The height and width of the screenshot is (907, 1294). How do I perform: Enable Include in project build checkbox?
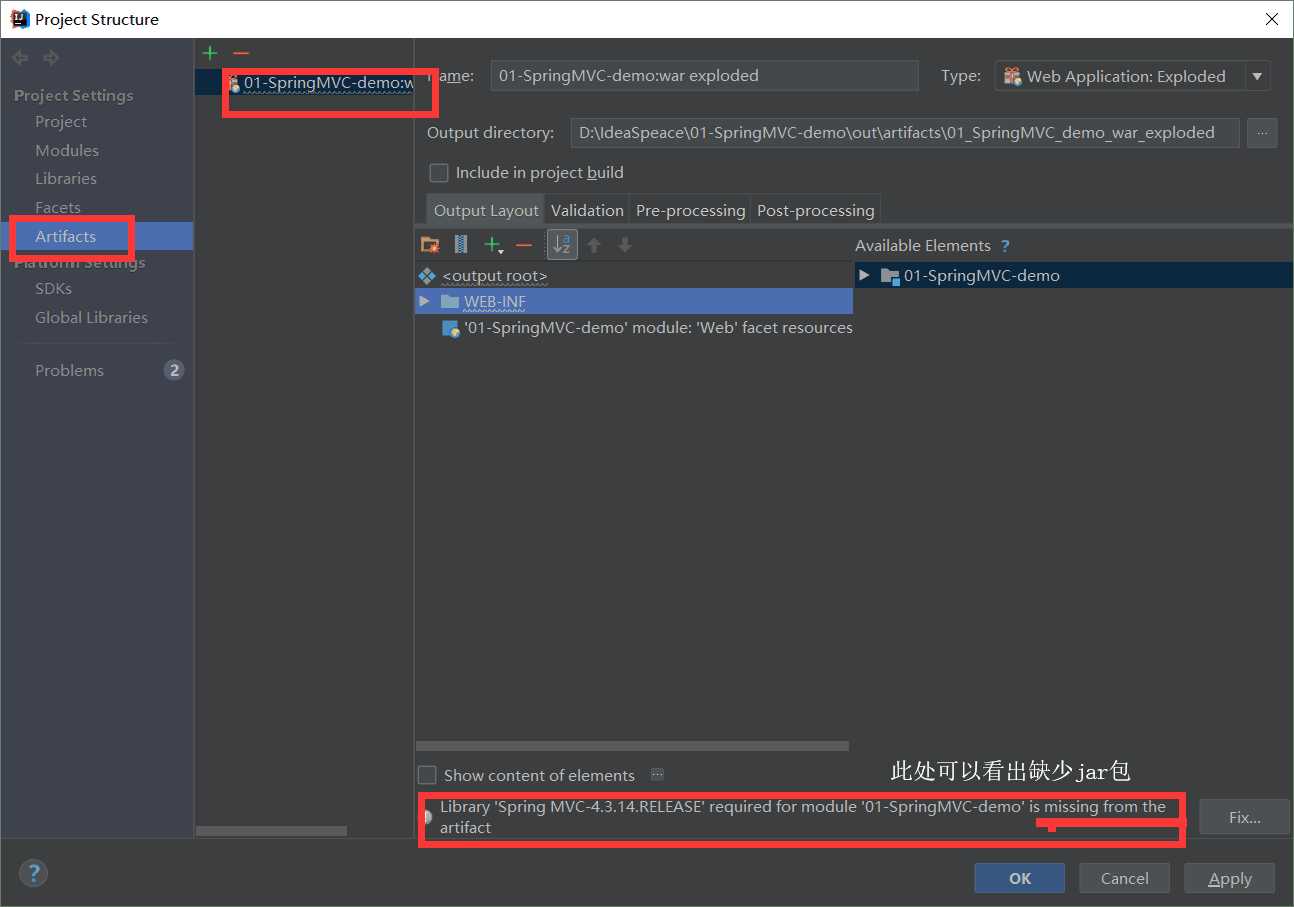[x=438, y=172]
